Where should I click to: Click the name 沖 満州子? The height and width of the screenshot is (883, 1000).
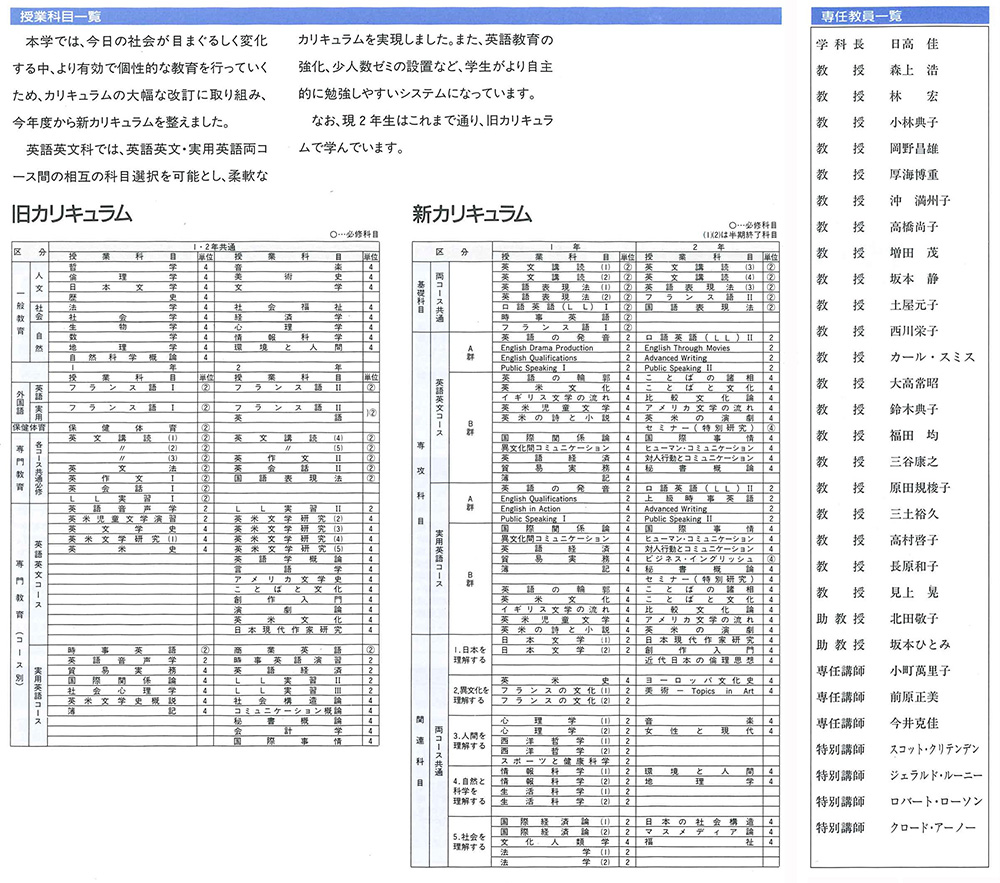click(920, 201)
